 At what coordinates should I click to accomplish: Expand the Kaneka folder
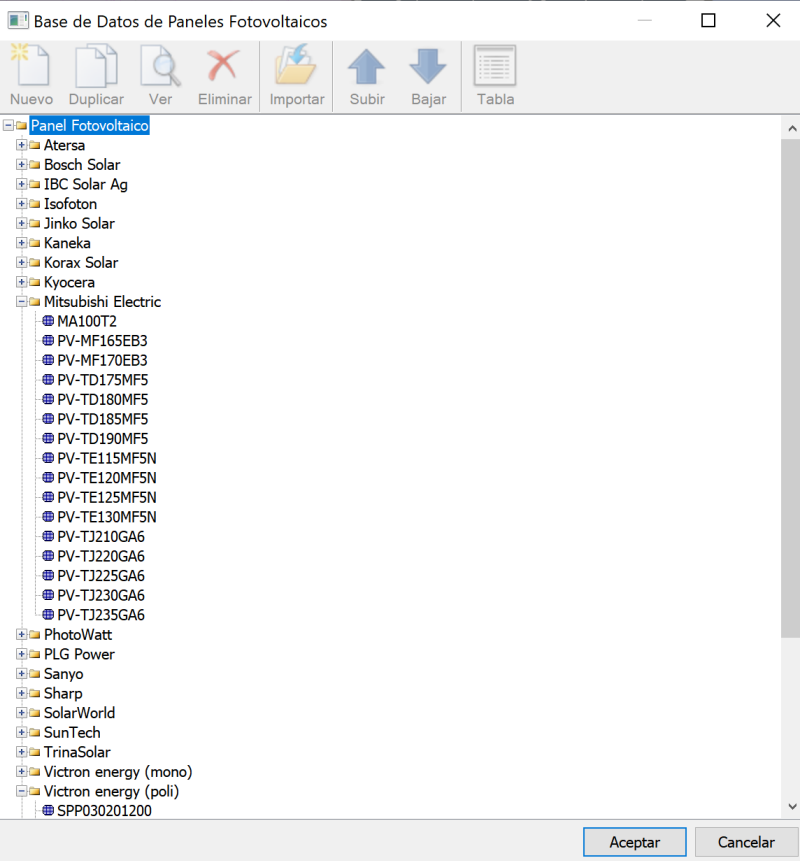[x=21, y=243]
